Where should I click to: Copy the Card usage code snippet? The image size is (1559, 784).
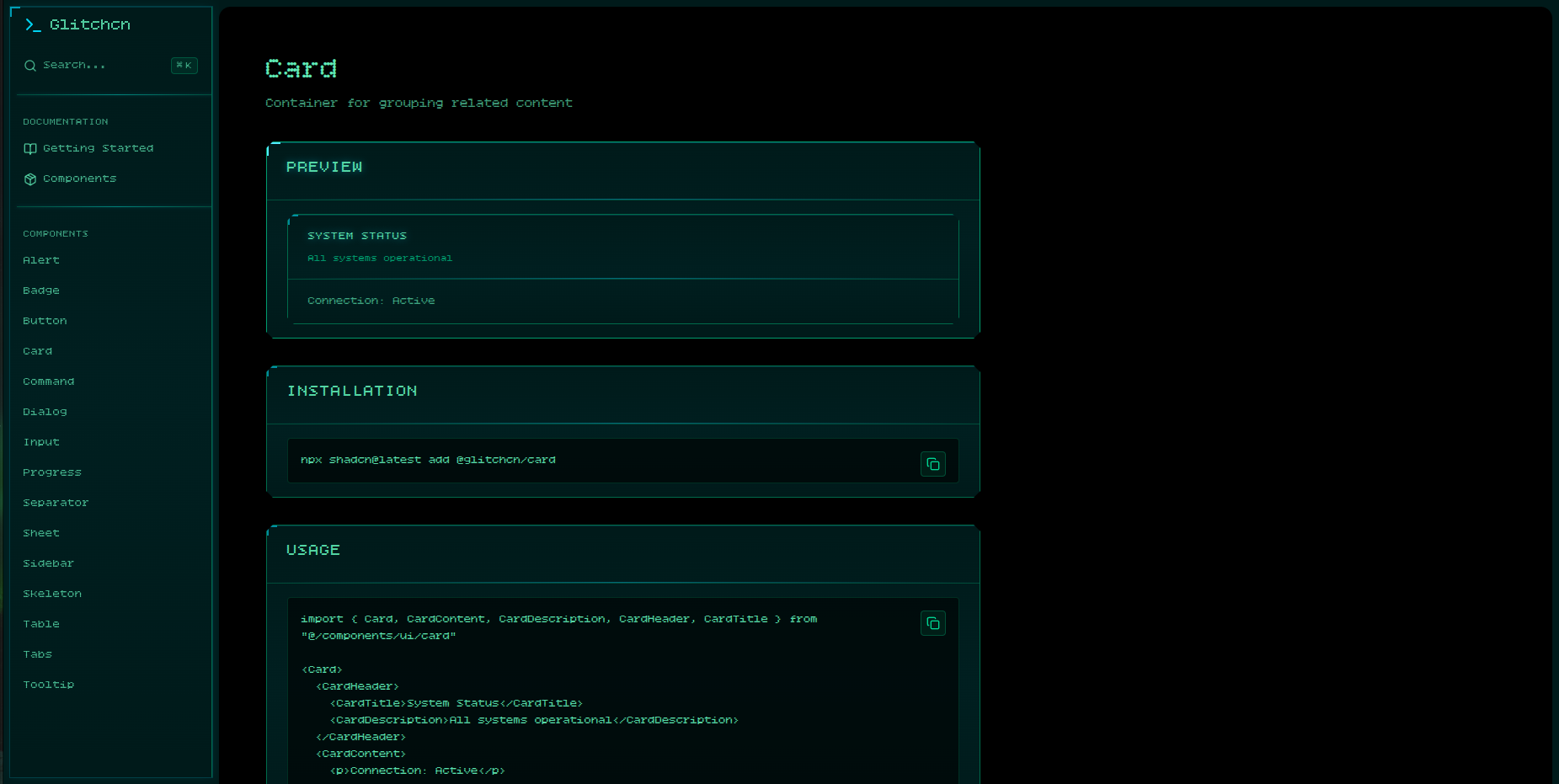click(x=932, y=623)
